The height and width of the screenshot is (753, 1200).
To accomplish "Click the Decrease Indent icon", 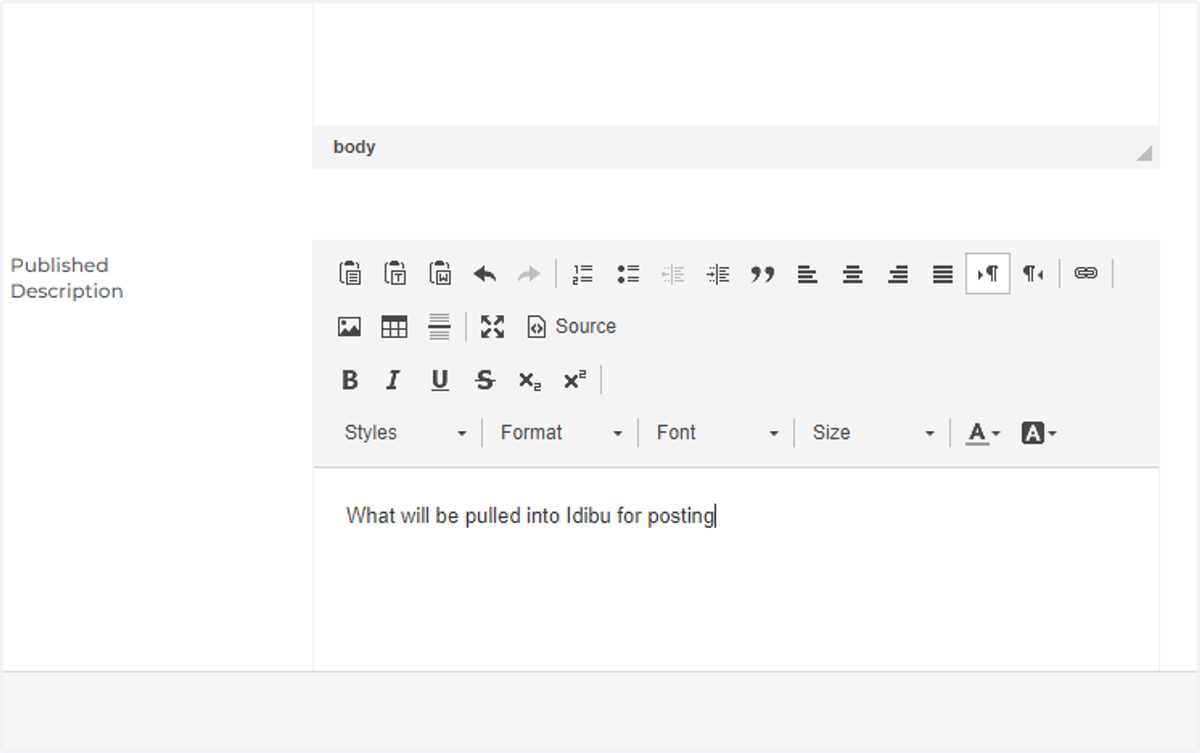I will (673, 273).
